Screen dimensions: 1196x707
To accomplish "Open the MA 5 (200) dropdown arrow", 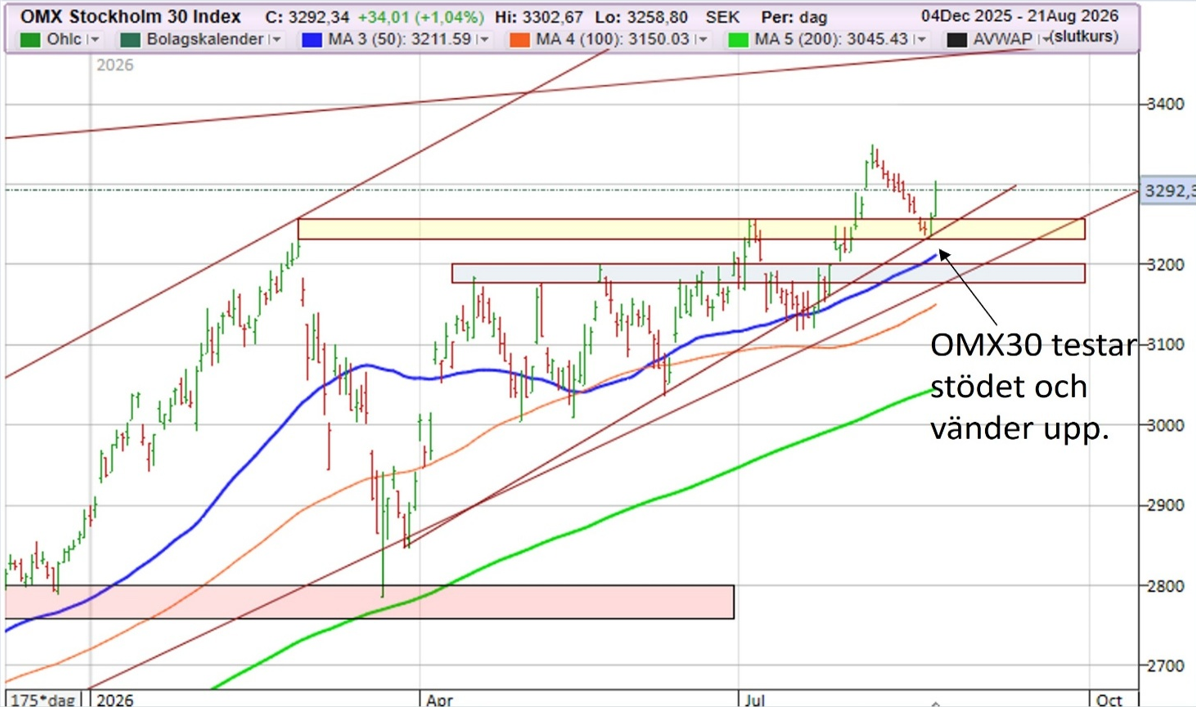I will (x=921, y=40).
